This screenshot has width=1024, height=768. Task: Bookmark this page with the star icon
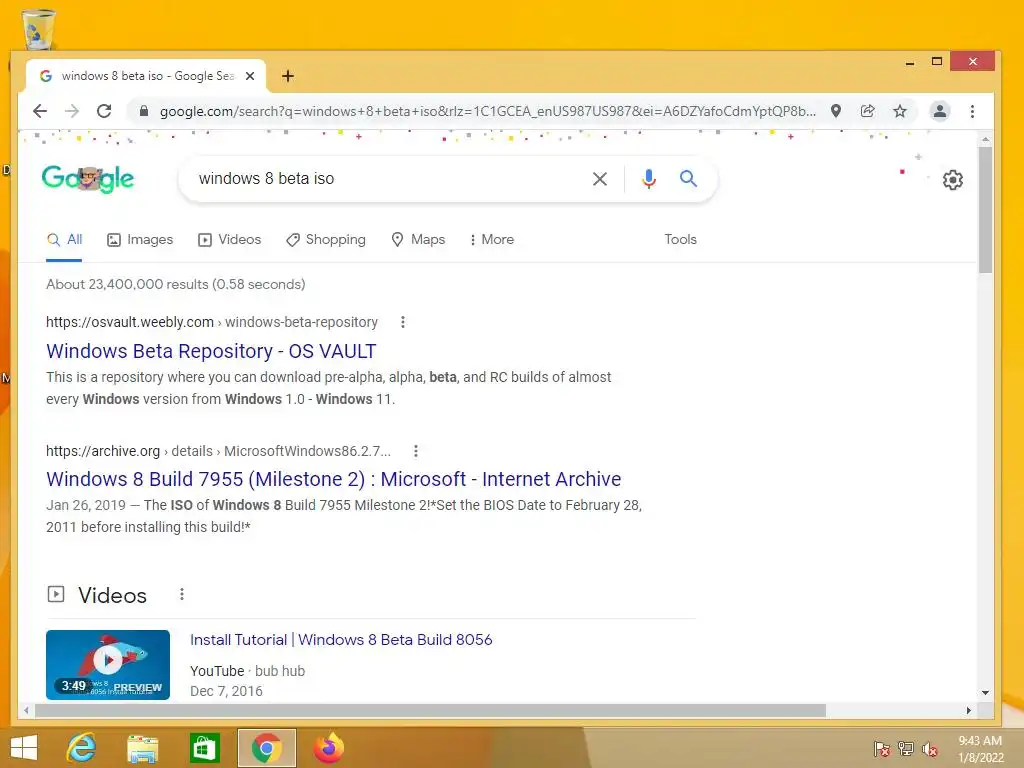coord(900,111)
